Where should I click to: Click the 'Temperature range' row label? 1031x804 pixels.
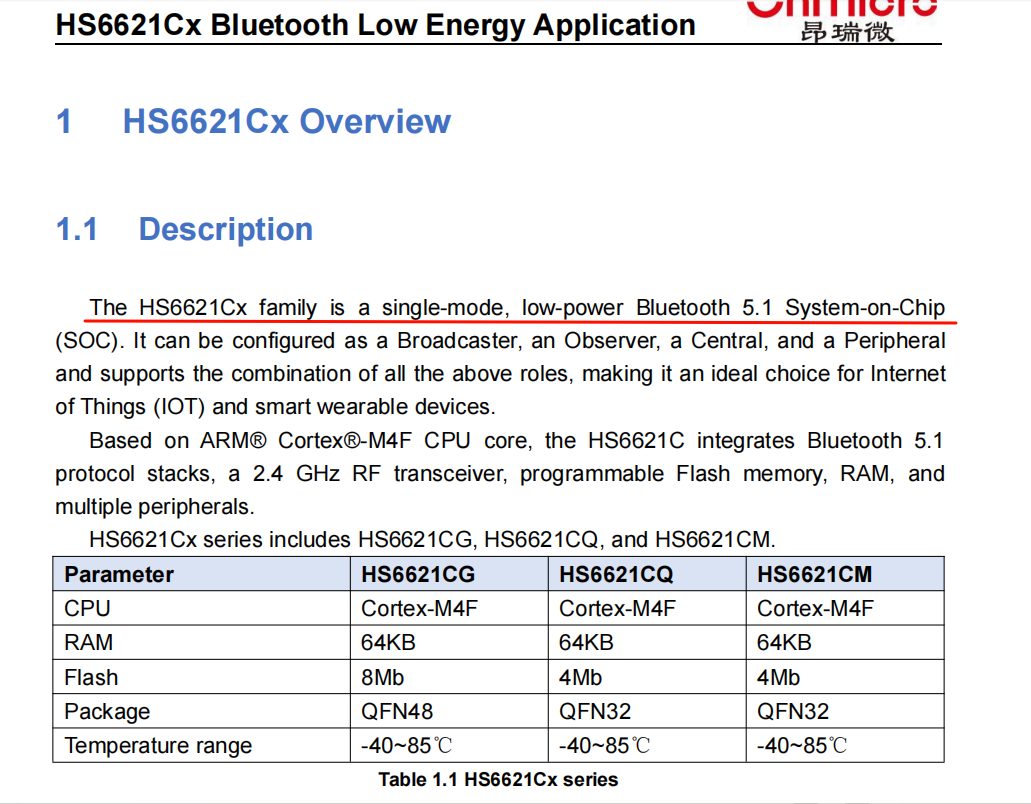point(201,745)
